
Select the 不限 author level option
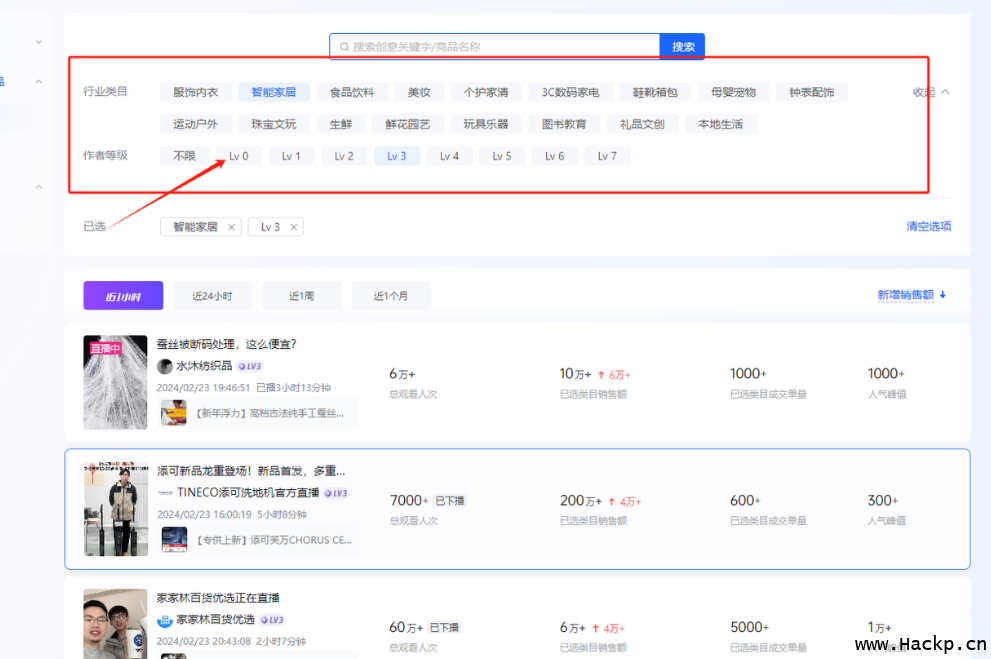[184, 156]
